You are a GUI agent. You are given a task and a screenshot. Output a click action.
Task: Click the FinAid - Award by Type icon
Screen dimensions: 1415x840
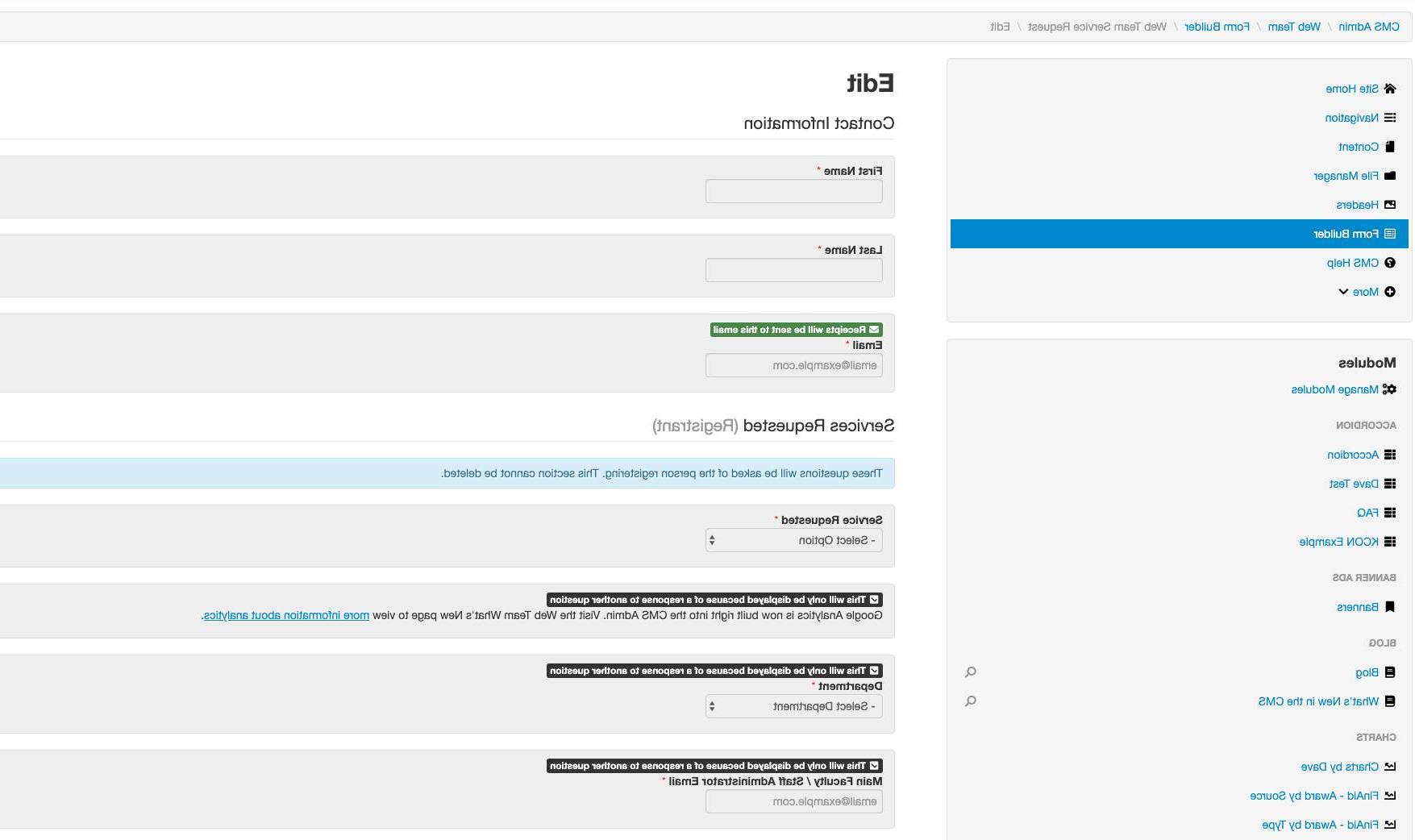[x=1390, y=825]
